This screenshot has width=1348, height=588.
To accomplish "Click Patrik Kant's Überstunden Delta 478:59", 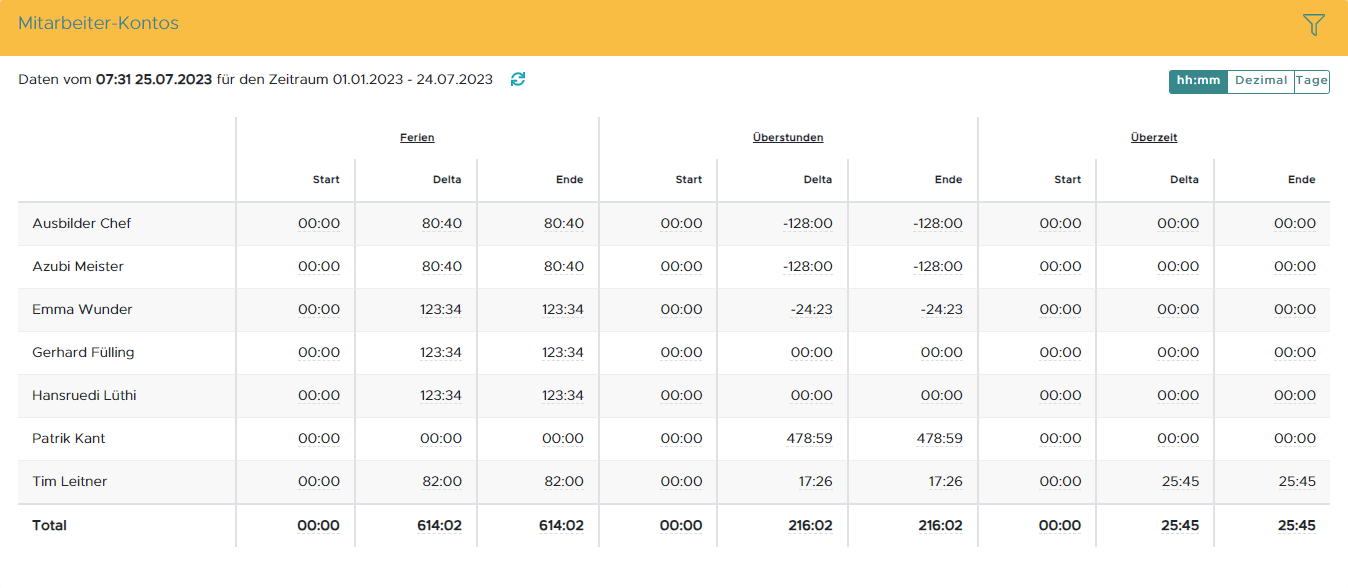I will tap(811, 439).
